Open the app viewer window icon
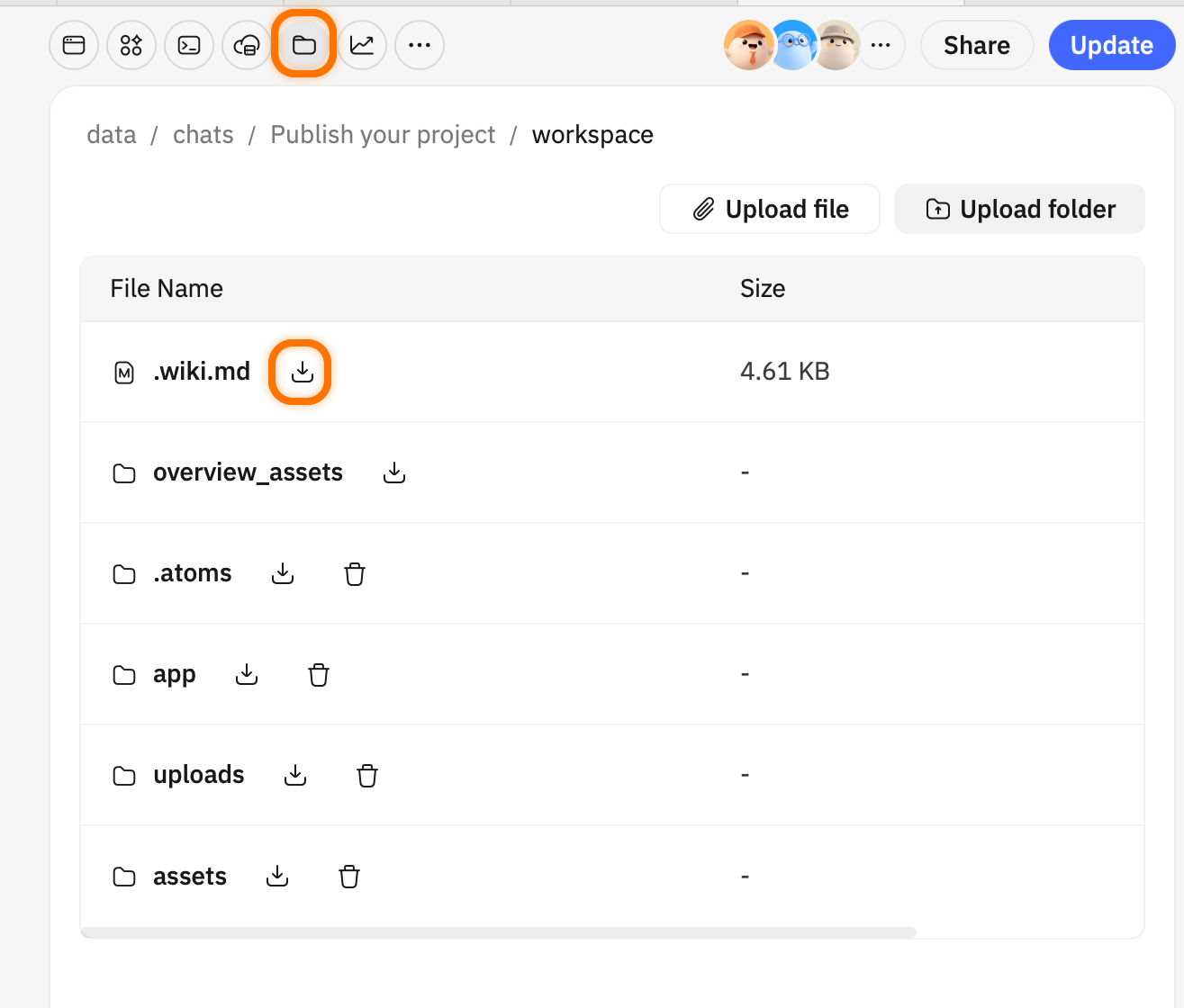Viewport: 1184px width, 1008px height. click(74, 45)
